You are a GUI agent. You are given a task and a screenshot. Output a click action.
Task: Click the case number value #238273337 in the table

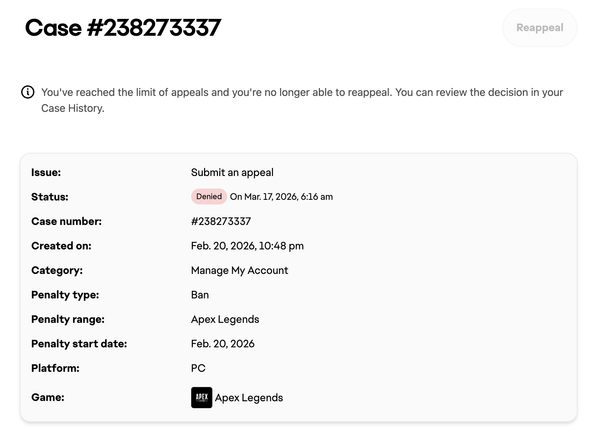click(221, 221)
